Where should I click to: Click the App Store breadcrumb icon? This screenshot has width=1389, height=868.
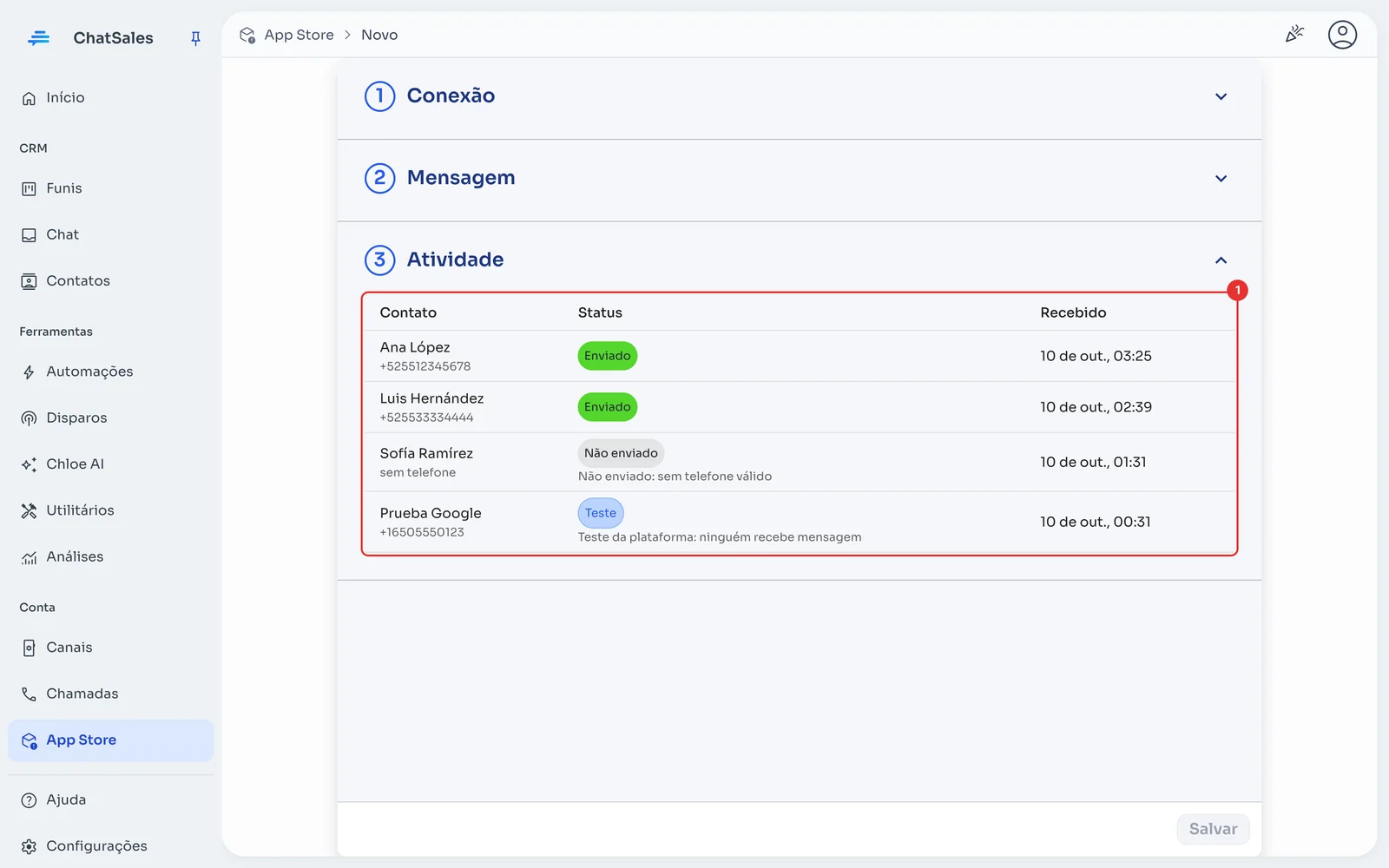[x=247, y=36]
